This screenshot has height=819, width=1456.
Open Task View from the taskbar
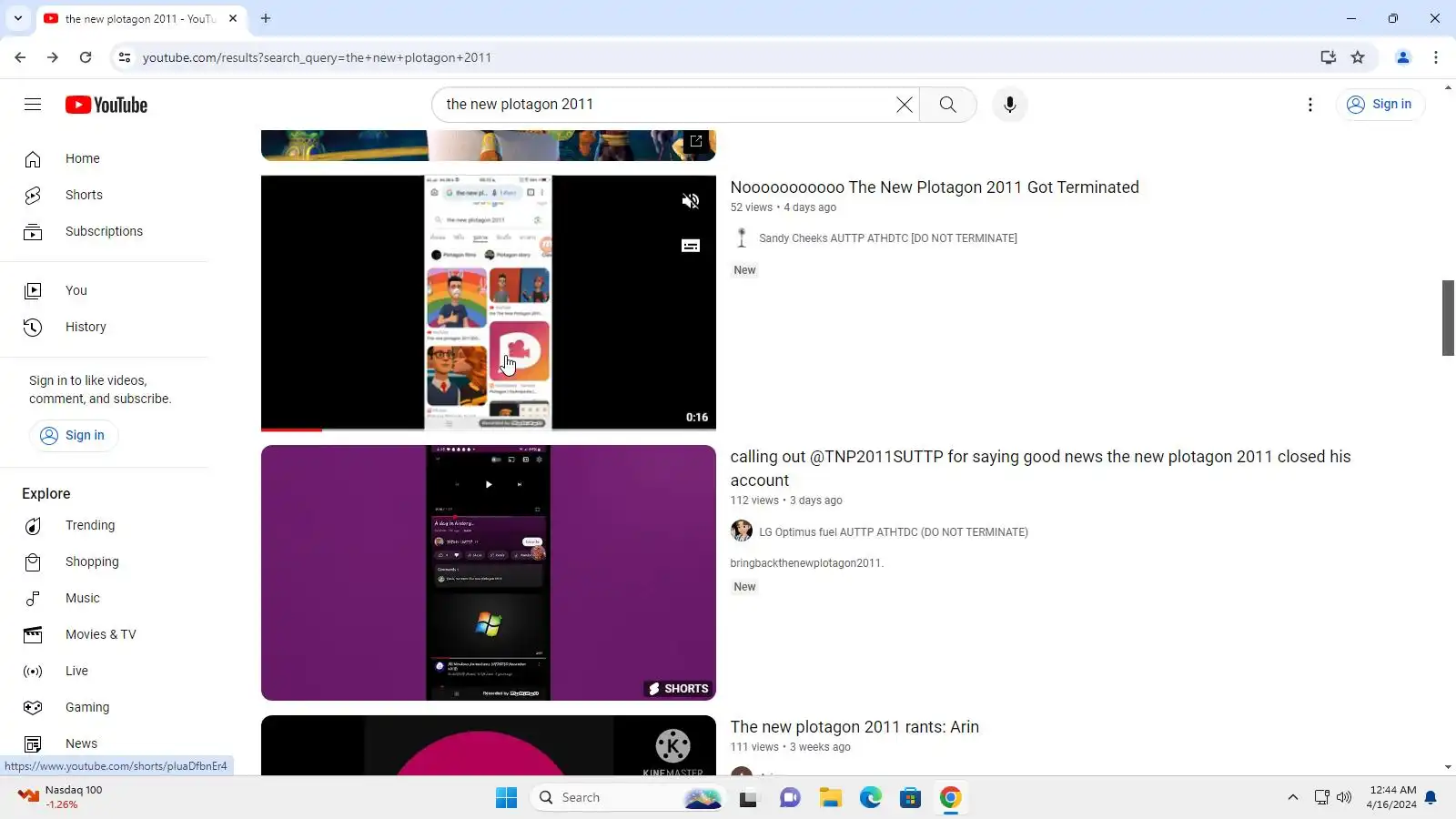(x=748, y=798)
